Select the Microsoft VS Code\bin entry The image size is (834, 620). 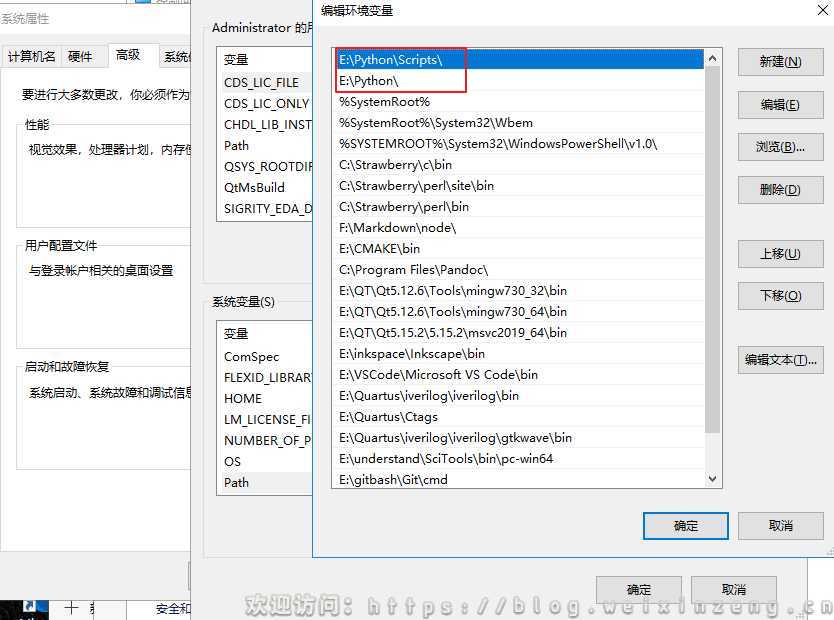tap(519, 375)
